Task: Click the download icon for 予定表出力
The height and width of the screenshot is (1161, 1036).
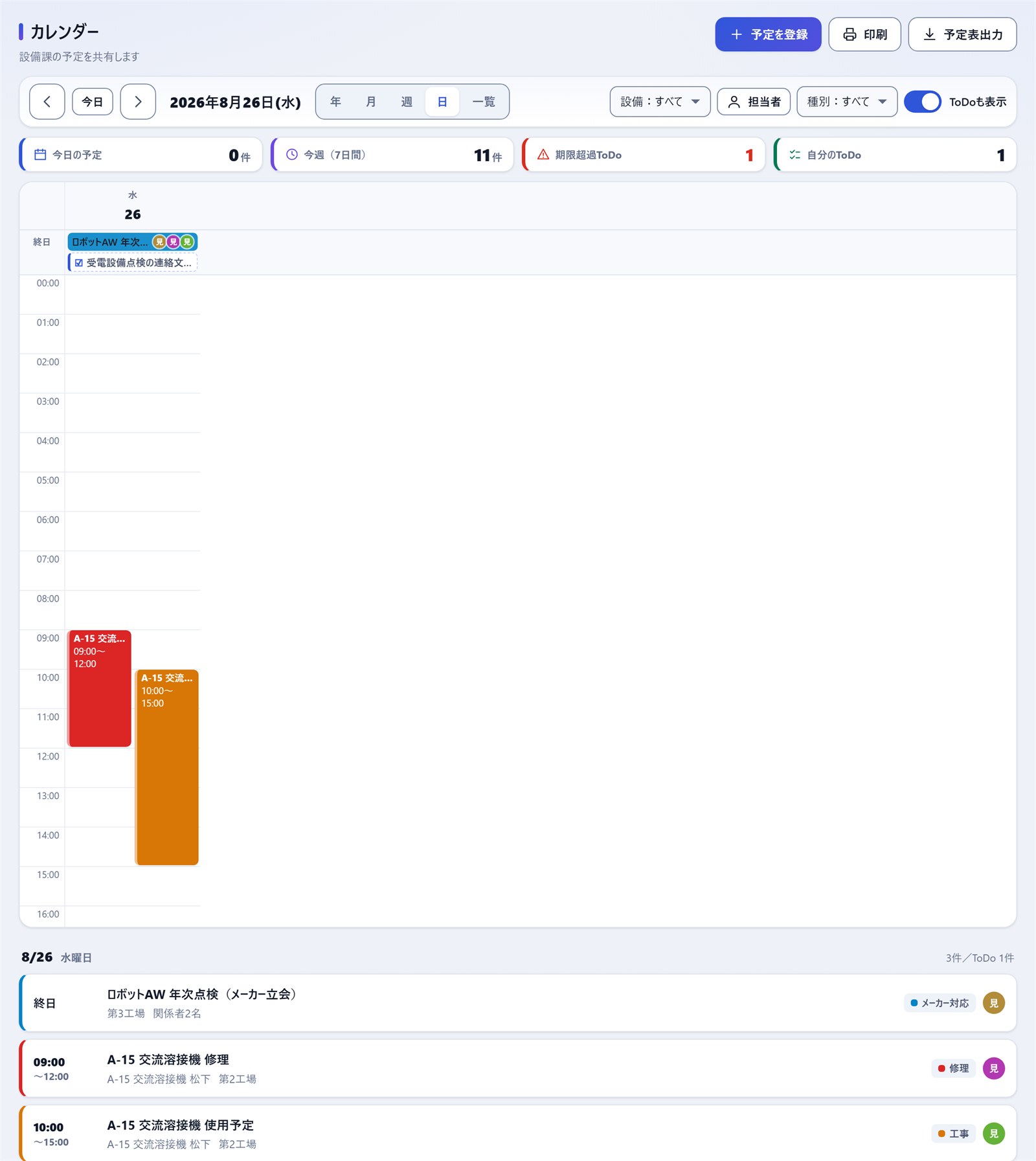Action: point(929,34)
